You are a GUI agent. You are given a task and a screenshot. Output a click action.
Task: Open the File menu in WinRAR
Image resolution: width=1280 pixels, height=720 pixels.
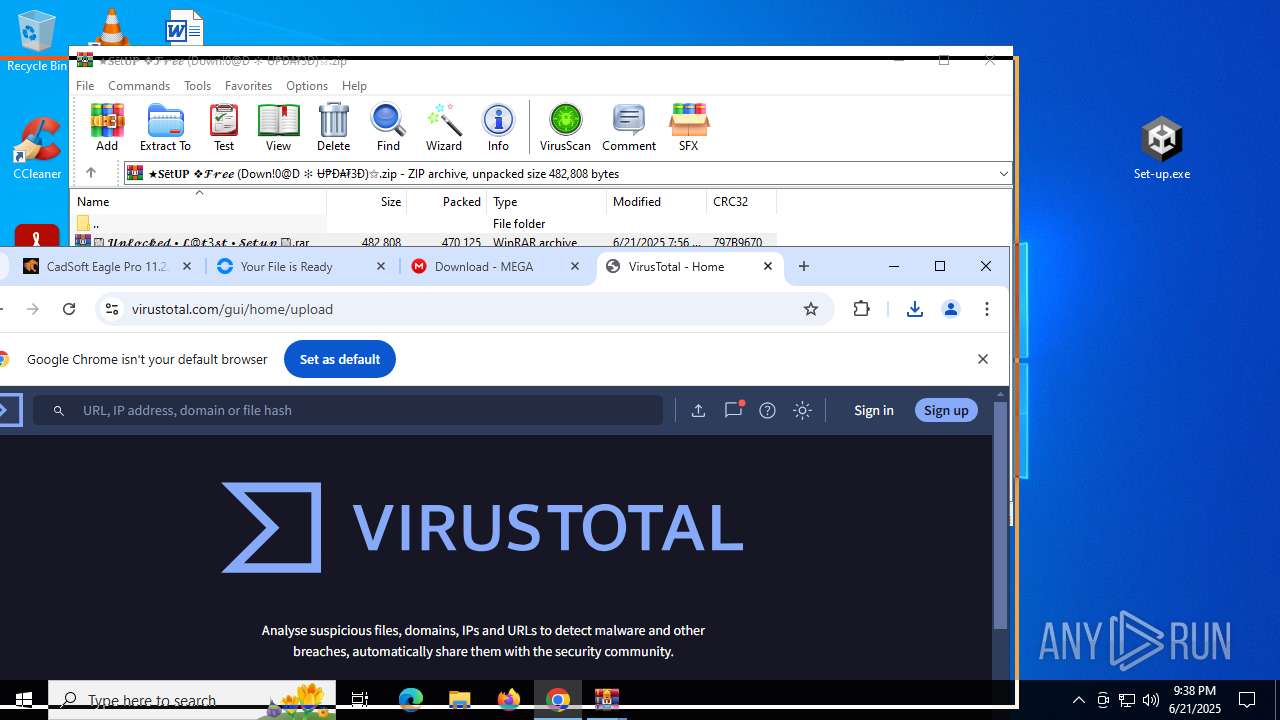pos(85,86)
